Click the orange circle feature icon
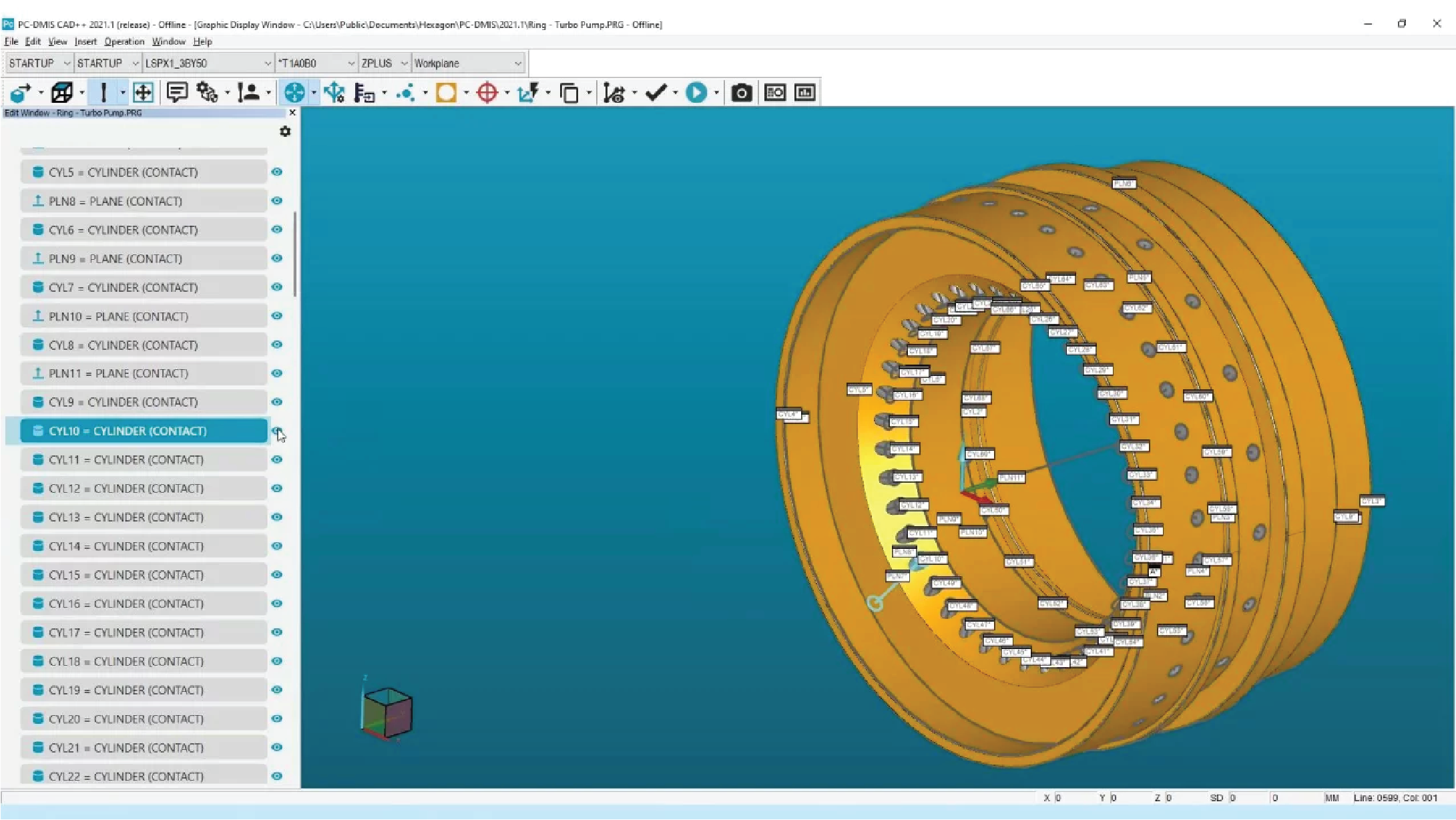The image size is (1456, 820). click(x=446, y=93)
